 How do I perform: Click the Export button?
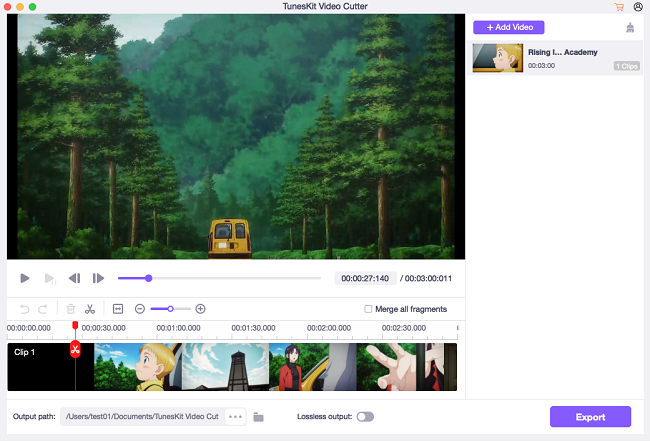(x=590, y=417)
